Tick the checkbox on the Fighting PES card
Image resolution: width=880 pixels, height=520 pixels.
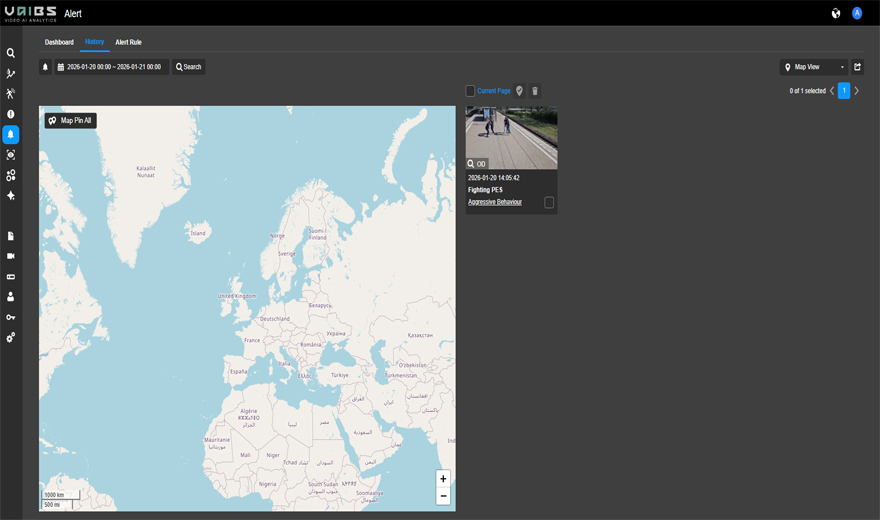[549, 203]
